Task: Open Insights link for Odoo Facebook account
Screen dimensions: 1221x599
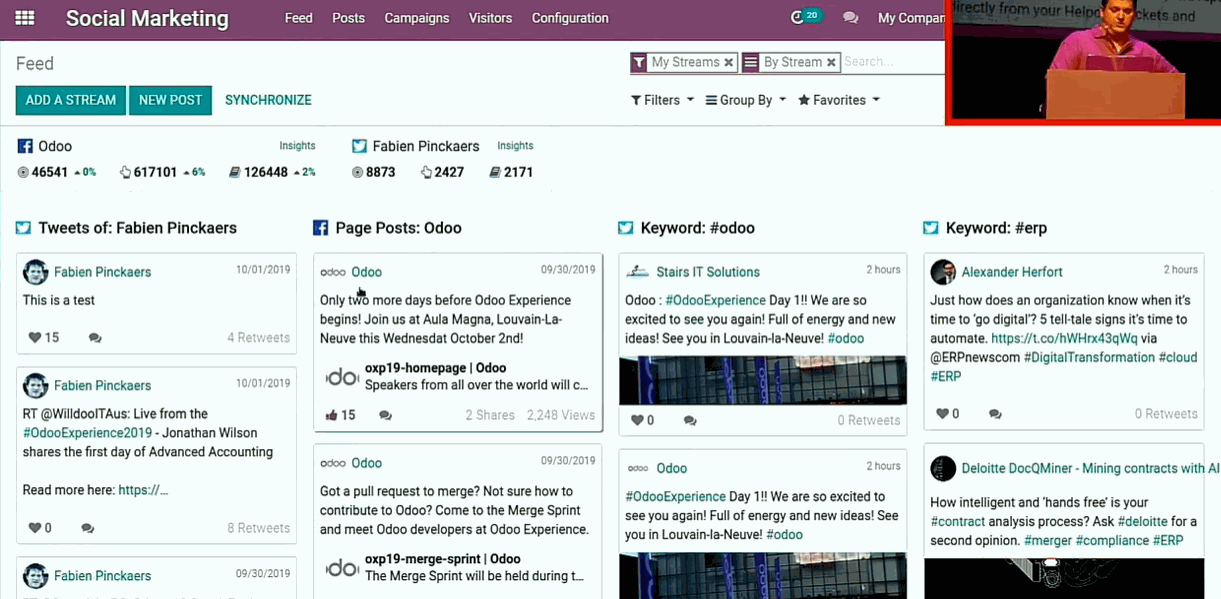Action: click(297, 146)
